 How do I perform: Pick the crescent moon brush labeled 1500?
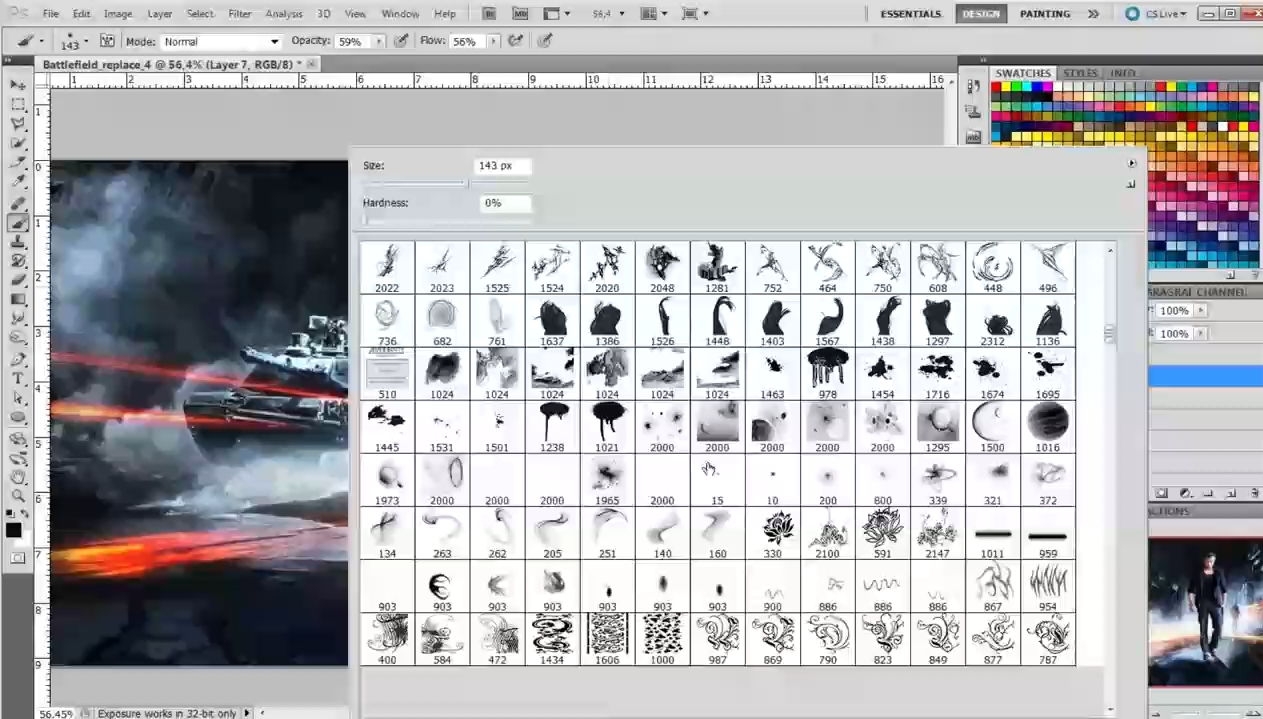click(x=992, y=427)
